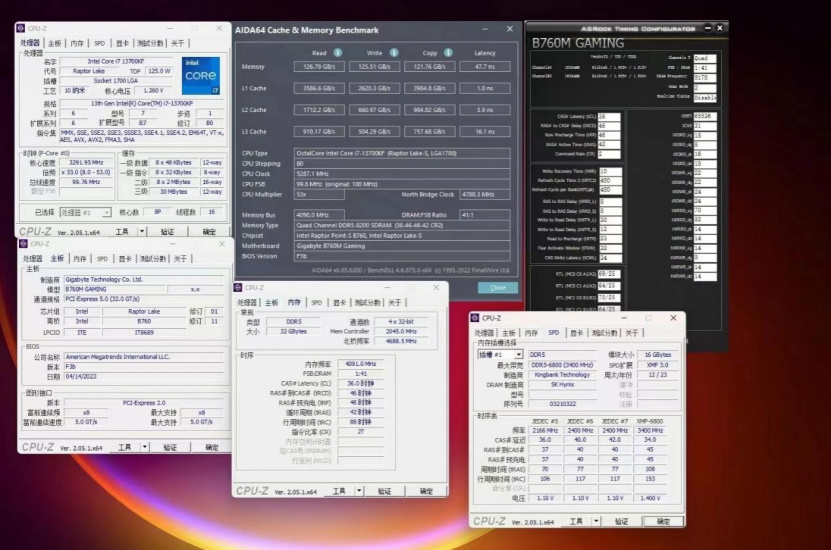
Task: Switch to 主板 tab in the CPU-Z processor window
Action: tap(55, 43)
